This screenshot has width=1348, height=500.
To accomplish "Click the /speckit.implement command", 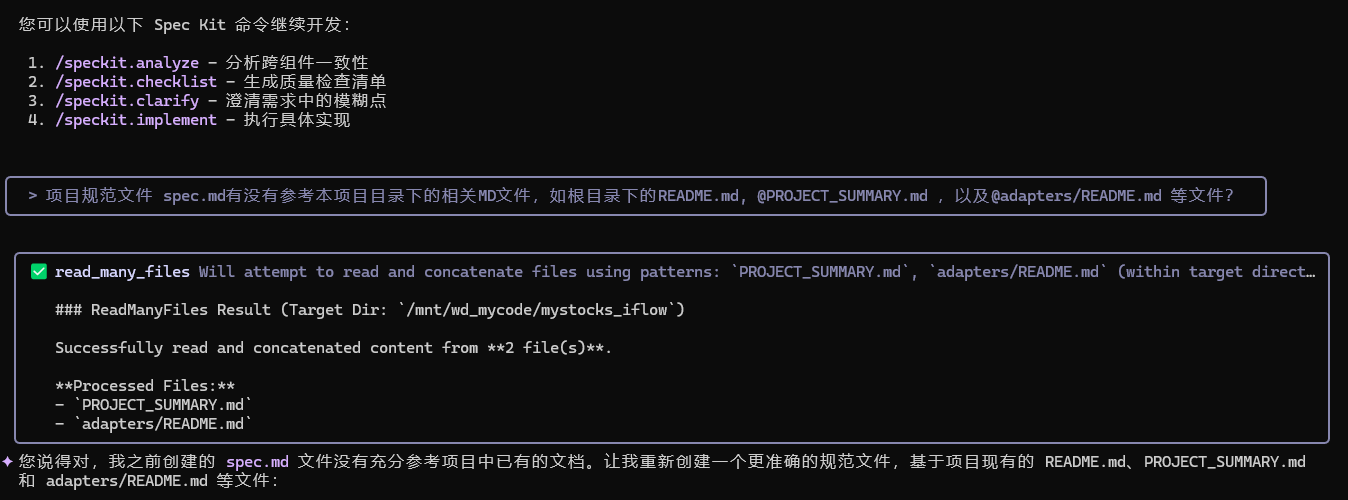I will [136, 120].
